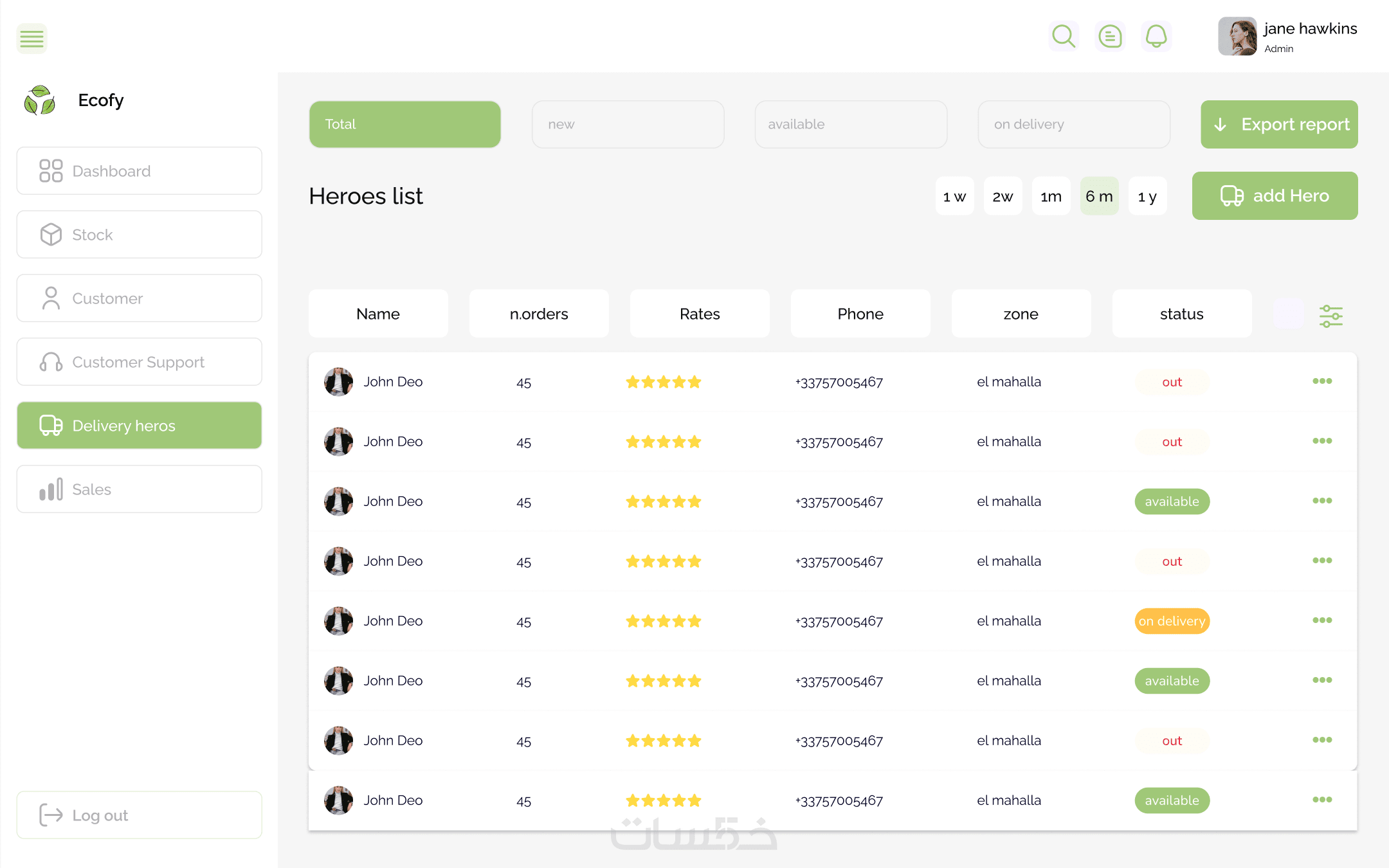Click the Export report button
The width and height of the screenshot is (1389, 868).
[x=1279, y=124]
